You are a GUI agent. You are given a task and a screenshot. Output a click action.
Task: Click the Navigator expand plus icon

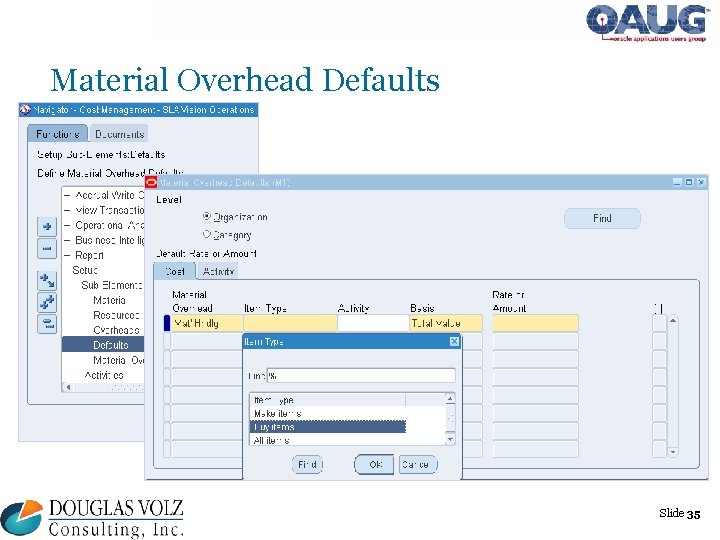tap(47, 226)
